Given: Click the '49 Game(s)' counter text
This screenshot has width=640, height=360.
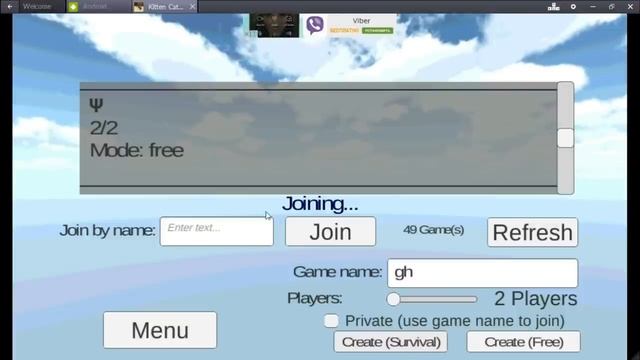Looking at the screenshot, I should click(433, 230).
